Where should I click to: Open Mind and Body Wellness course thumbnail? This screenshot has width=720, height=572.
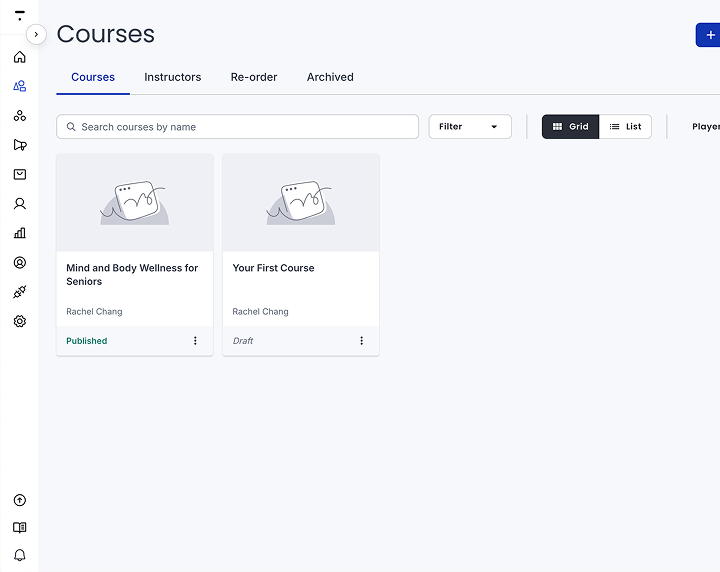tap(135, 202)
